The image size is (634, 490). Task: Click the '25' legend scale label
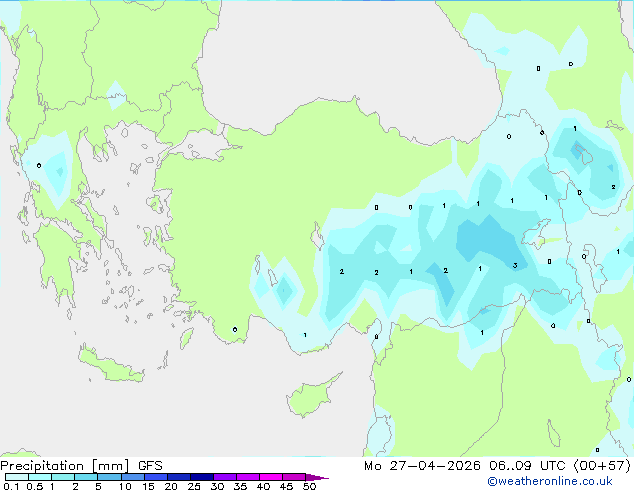(x=194, y=486)
